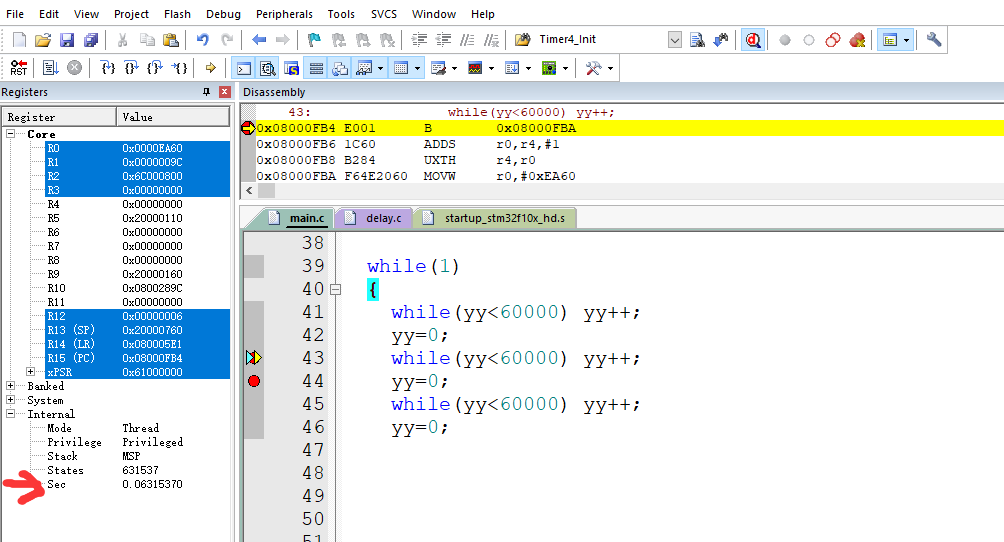Image resolution: width=1004 pixels, height=542 pixels.
Task: Undo the last edit
Action: (202, 40)
